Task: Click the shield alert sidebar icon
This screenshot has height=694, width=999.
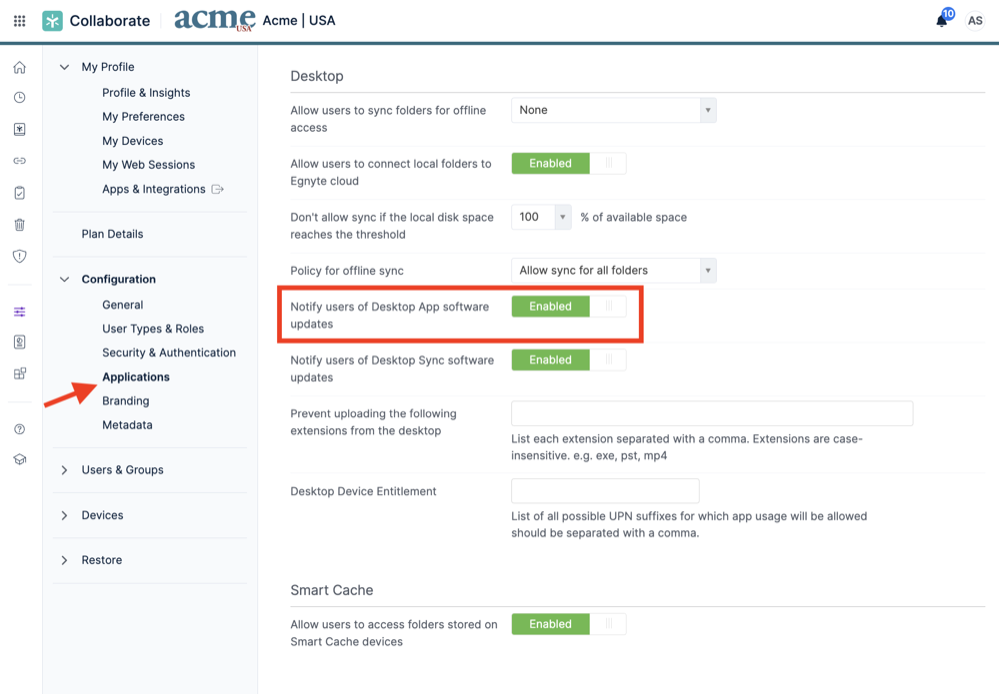Action: click(20, 256)
